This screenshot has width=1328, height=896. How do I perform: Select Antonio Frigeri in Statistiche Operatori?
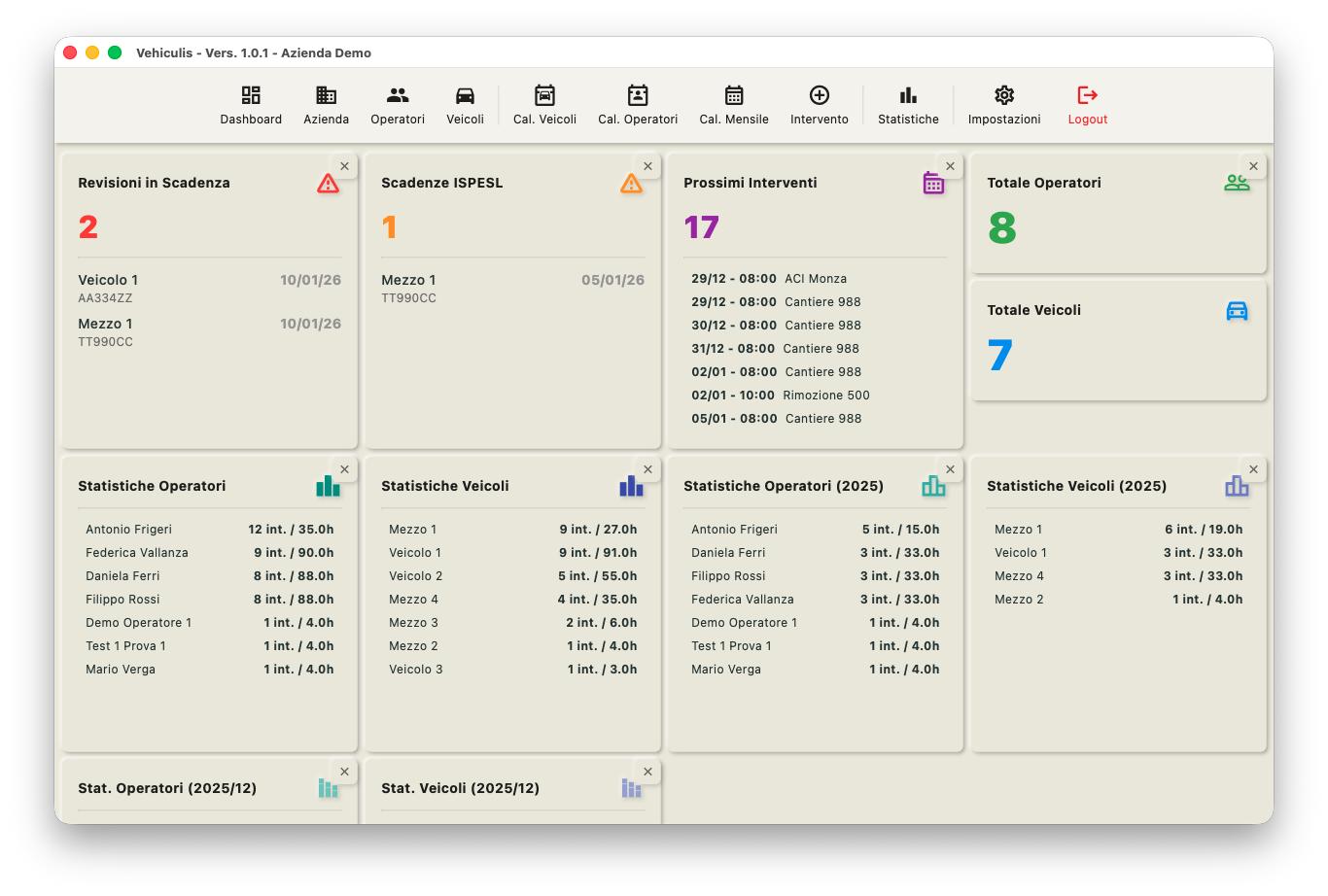pos(128,530)
